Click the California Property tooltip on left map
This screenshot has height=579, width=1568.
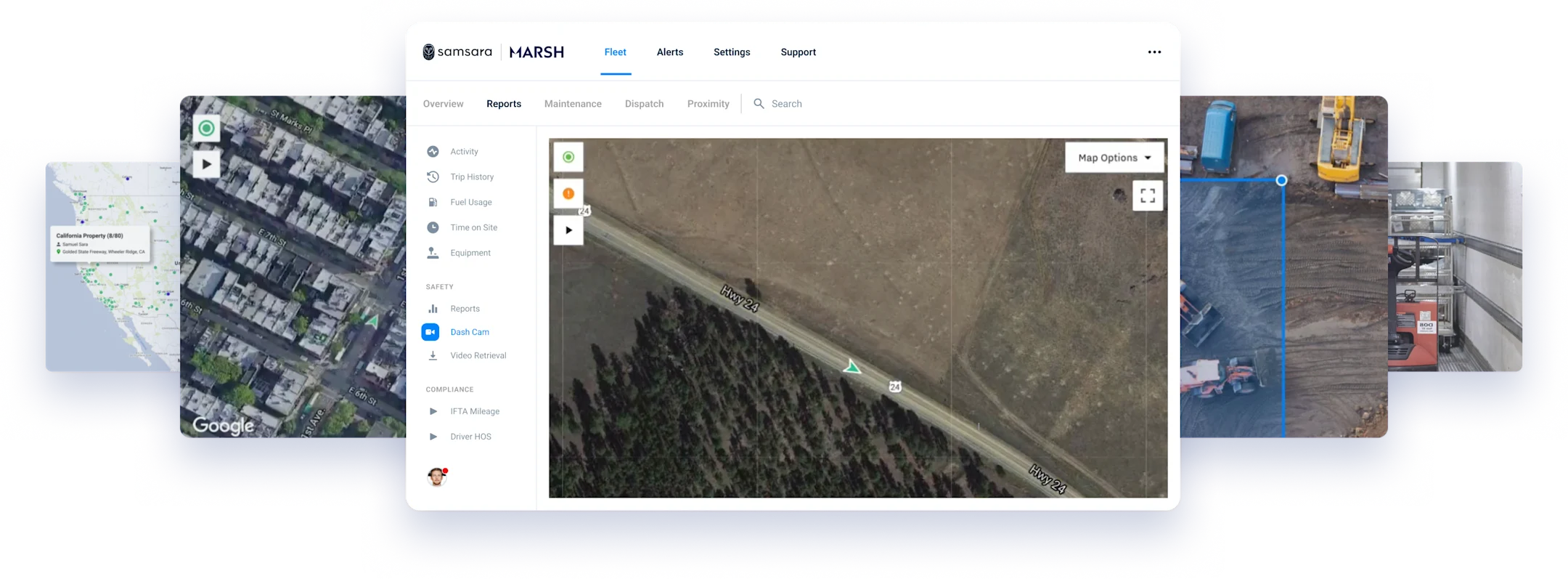tap(100, 243)
